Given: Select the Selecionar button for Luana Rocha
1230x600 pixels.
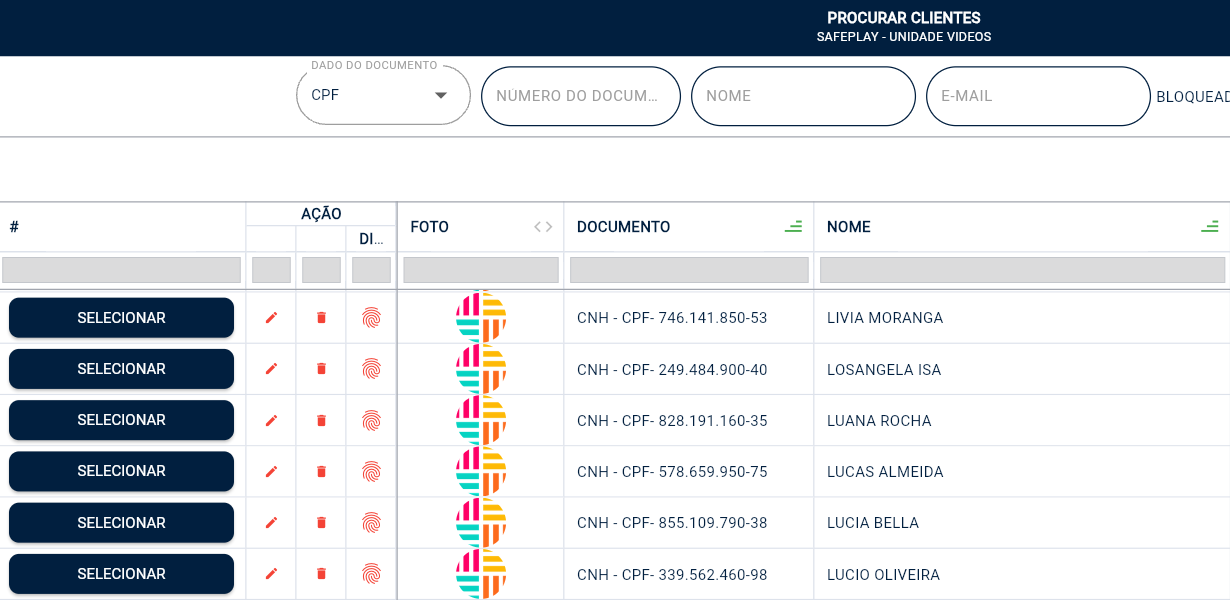Looking at the screenshot, I should tap(121, 420).
